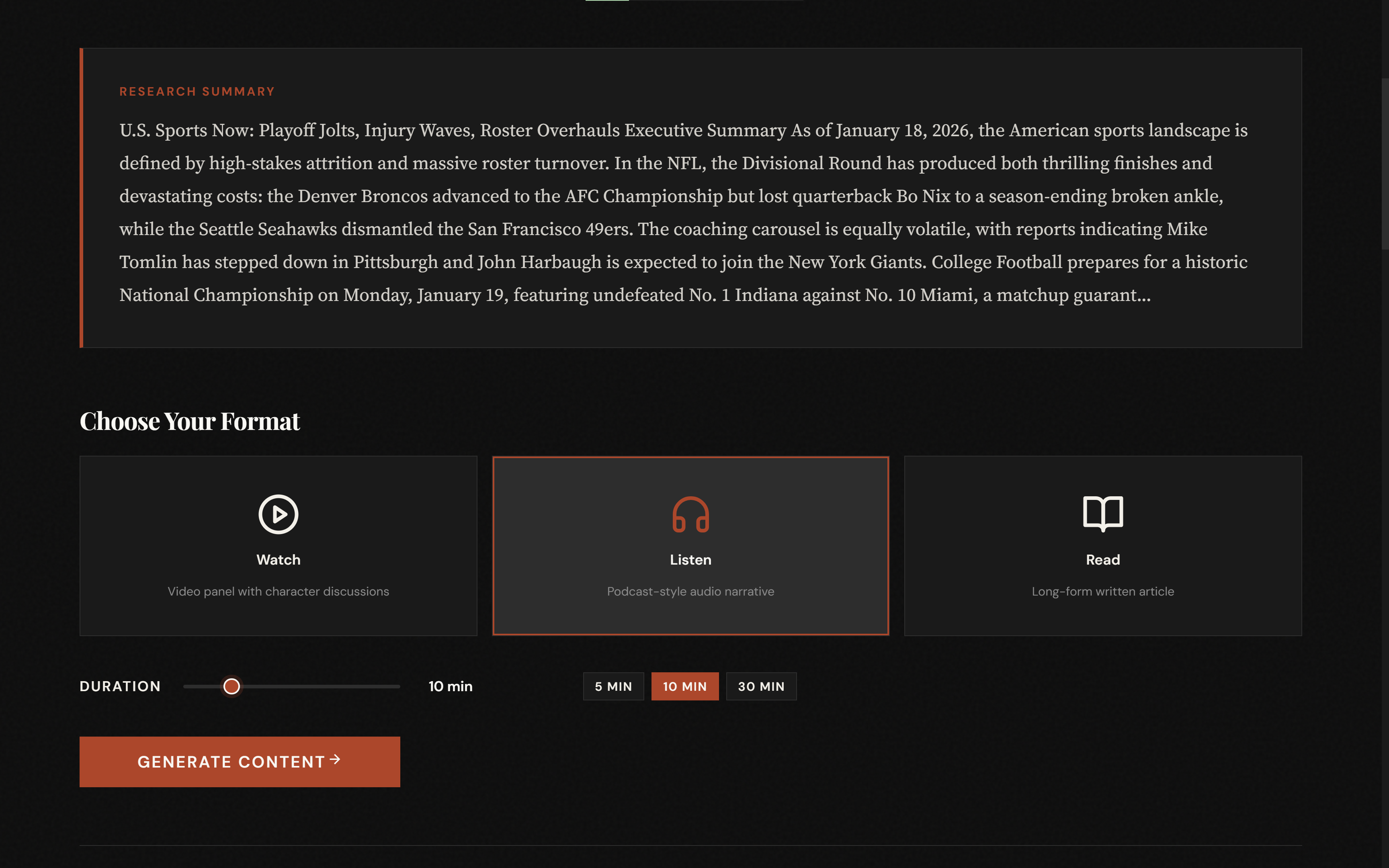Set duration preset to 5 MIN
1389x868 pixels.
(x=613, y=686)
